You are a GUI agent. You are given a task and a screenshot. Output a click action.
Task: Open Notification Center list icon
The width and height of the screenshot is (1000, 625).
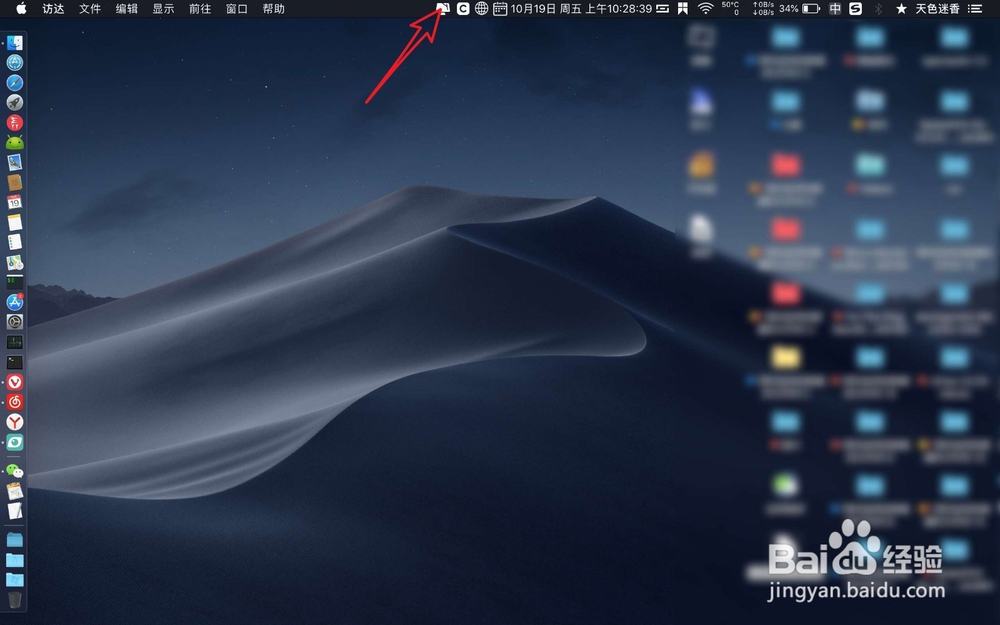tap(975, 8)
